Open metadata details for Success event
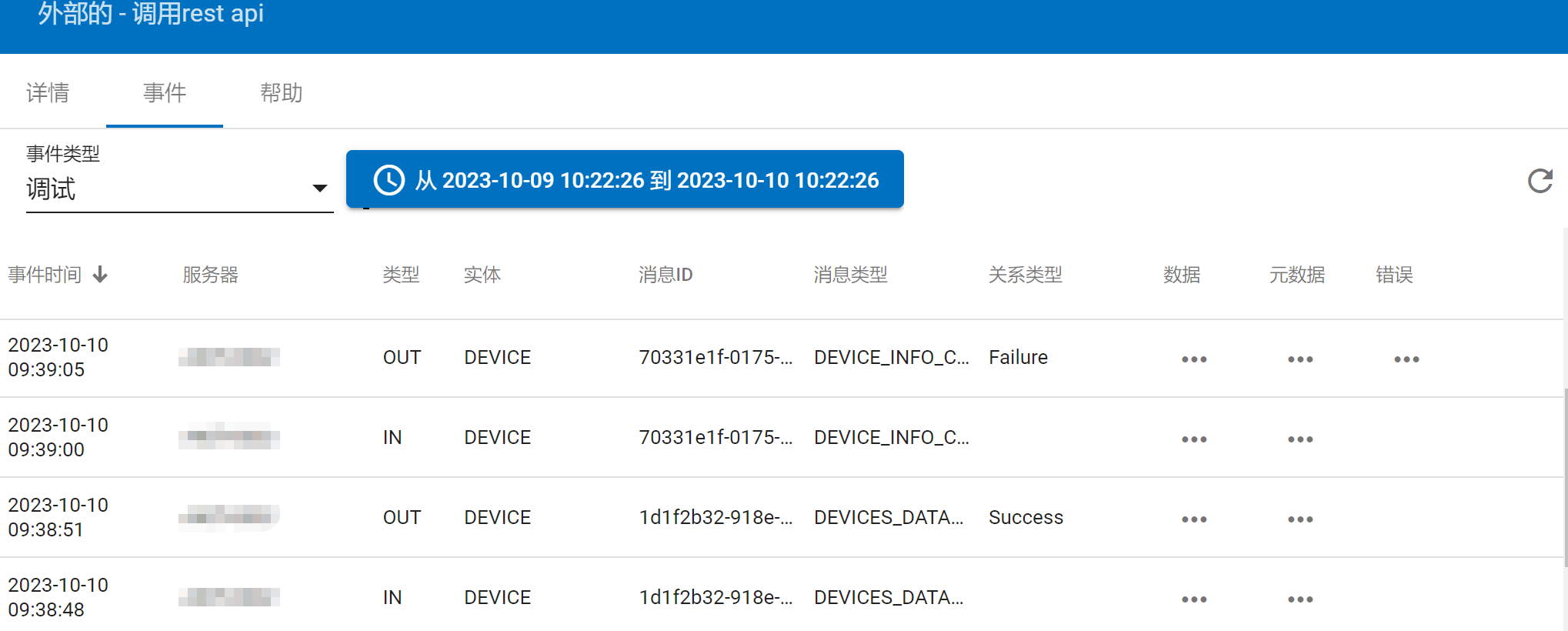The width and height of the screenshot is (1568, 631). click(x=1299, y=519)
